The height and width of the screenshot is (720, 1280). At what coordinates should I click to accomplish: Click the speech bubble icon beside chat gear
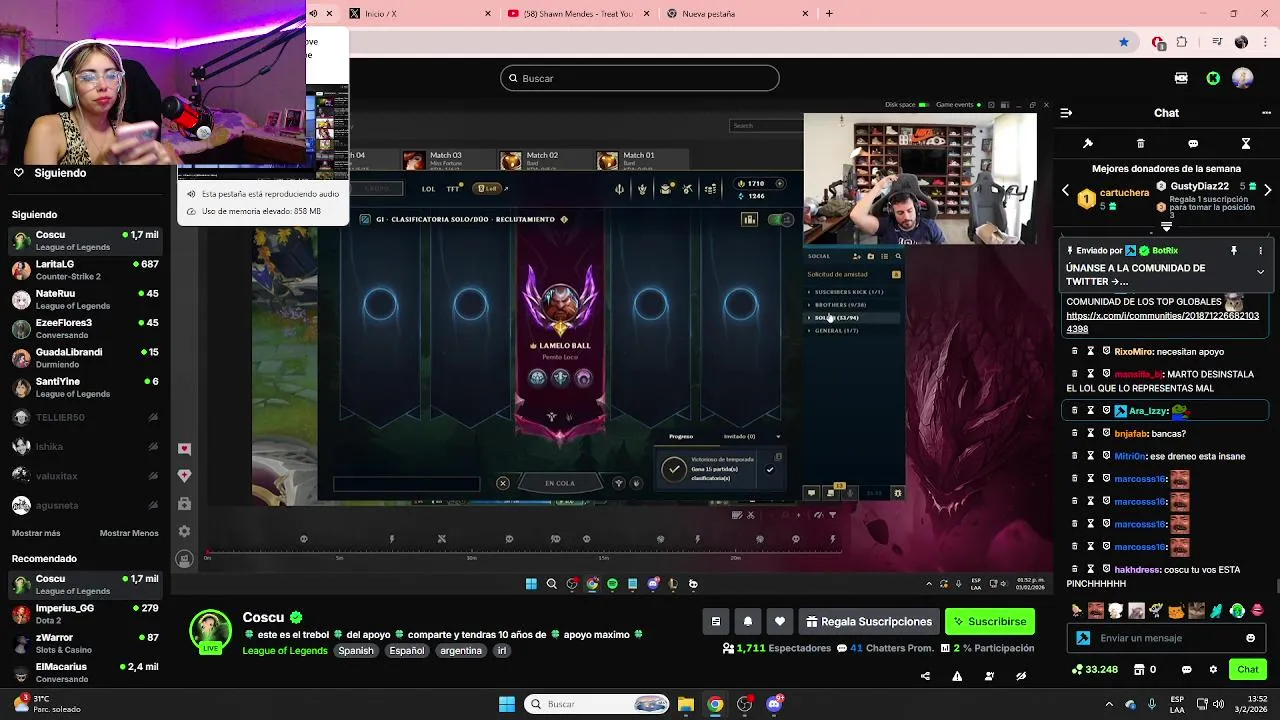1187,669
